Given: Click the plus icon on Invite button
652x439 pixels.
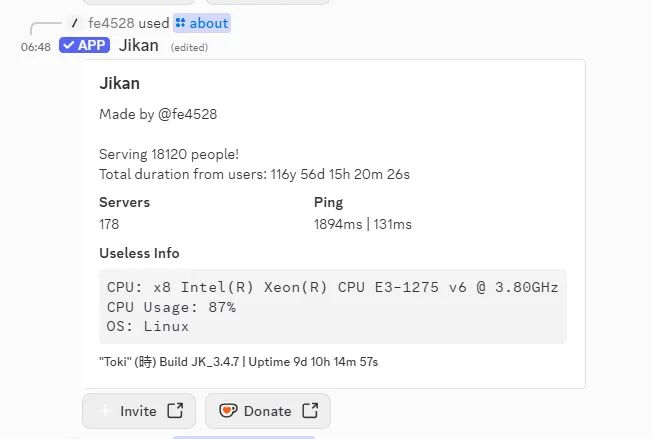Looking at the screenshot, I should (x=106, y=411).
